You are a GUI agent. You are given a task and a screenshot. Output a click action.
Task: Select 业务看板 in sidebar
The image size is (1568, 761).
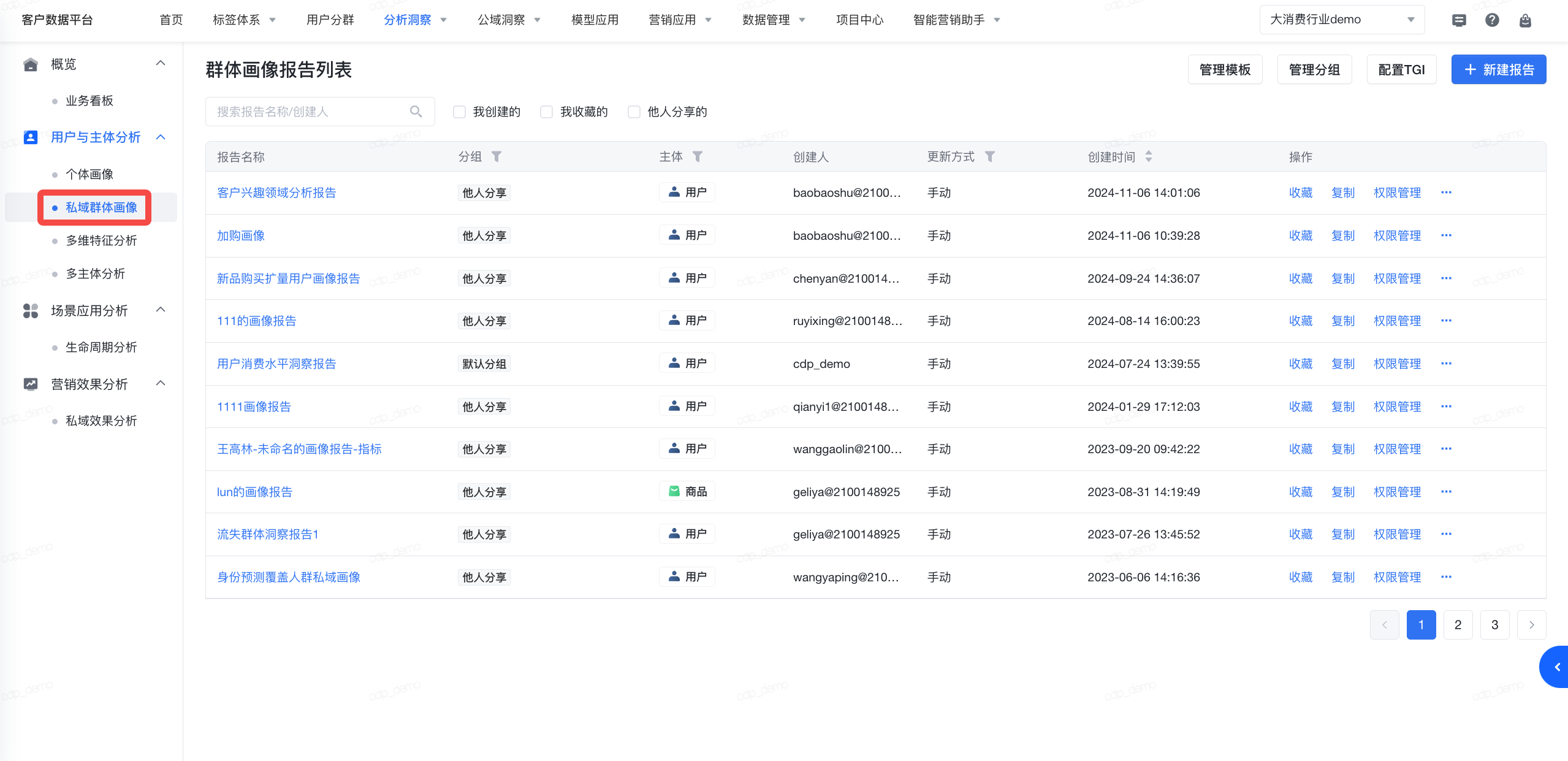[89, 101]
